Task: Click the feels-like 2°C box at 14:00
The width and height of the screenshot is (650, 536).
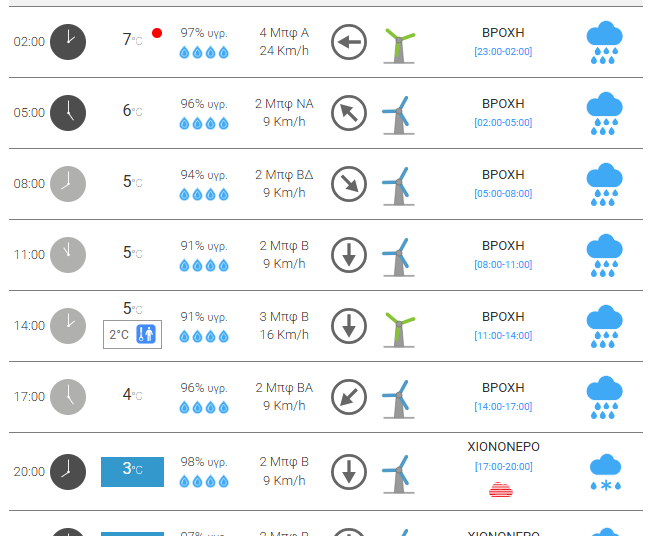Action: (132, 334)
